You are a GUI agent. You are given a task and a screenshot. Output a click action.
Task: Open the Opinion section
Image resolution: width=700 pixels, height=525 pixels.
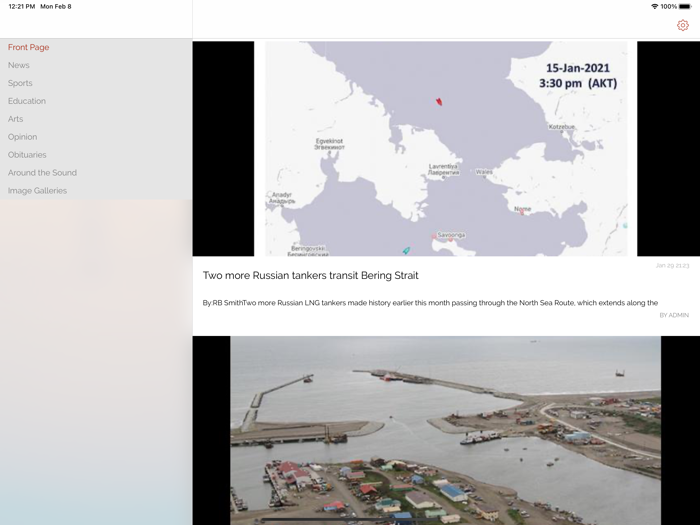22,137
